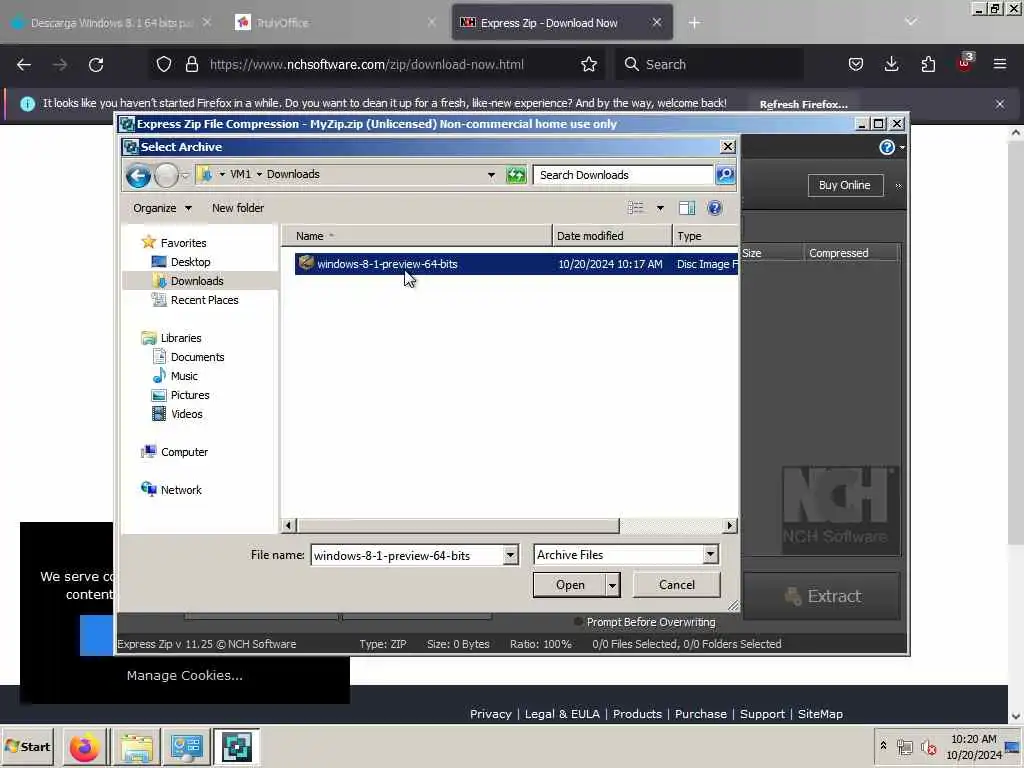Sort by the Name column header
This screenshot has width=1024, height=768.
417,236
